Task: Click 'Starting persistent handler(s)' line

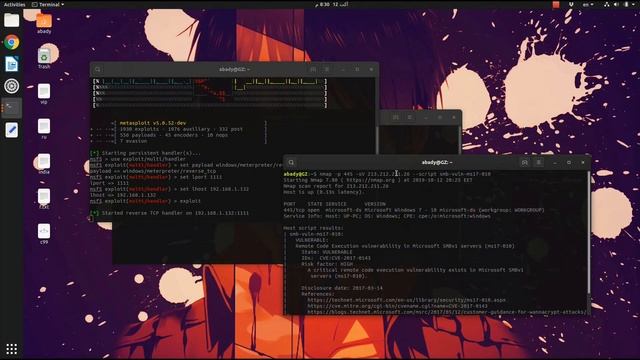Action: 145,153
